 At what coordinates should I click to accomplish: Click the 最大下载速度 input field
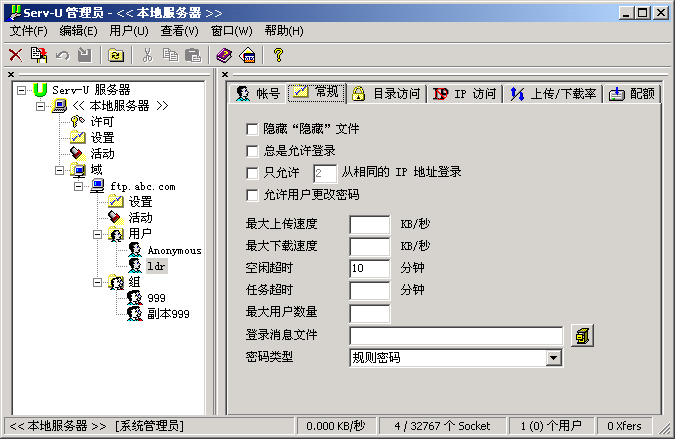pyautogui.click(x=370, y=247)
